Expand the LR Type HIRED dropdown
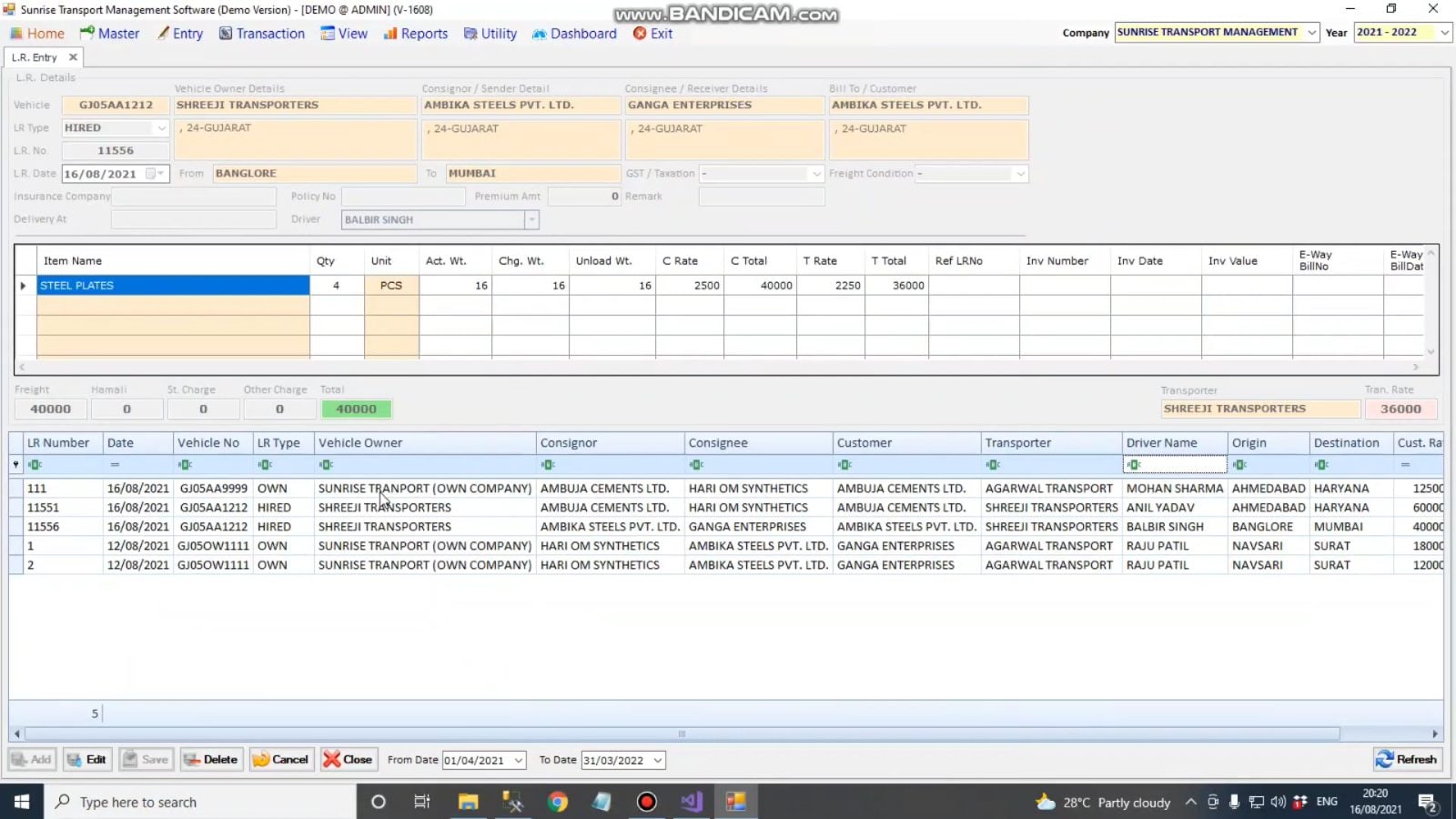The height and width of the screenshot is (819, 1456). 161,128
